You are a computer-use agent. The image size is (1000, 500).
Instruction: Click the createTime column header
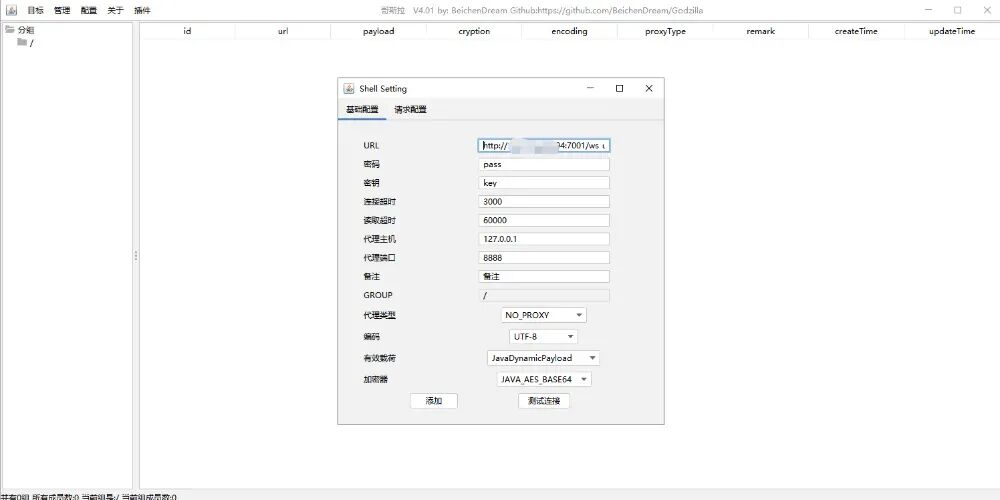click(x=856, y=31)
